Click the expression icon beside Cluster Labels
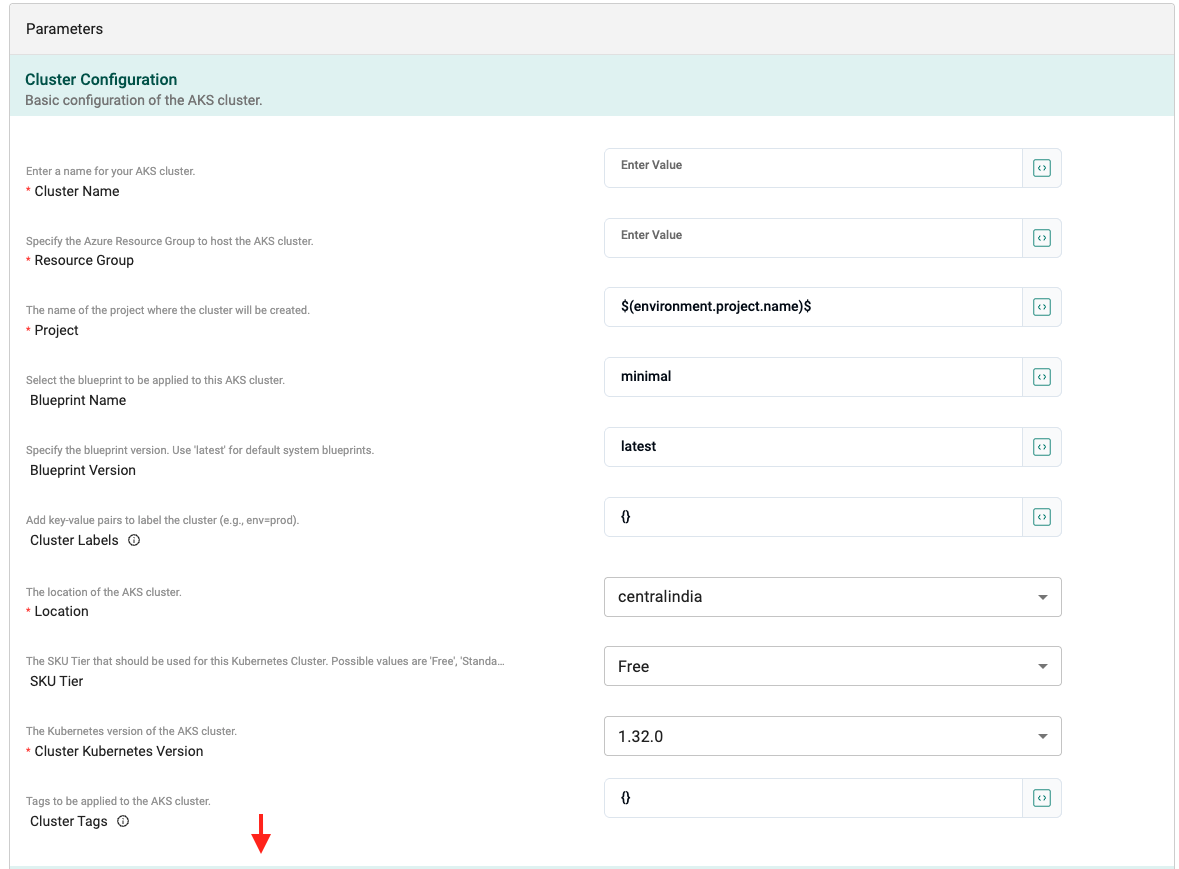Viewport: 1179px width, 869px height. tap(1041, 517)
